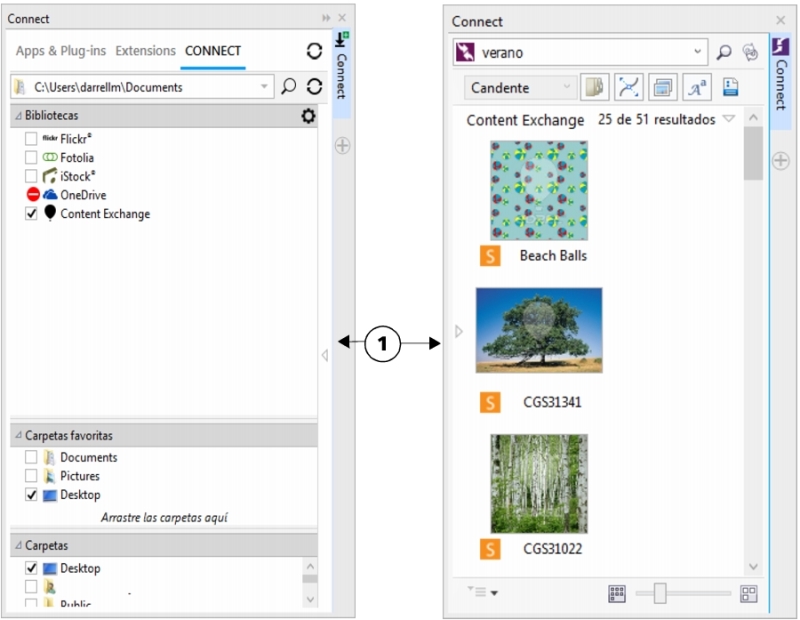Image resolution: width=800 pixels, height=620 pixels.
Task: Switch to small thumbnails view icon
Action: tap(617, 593)
